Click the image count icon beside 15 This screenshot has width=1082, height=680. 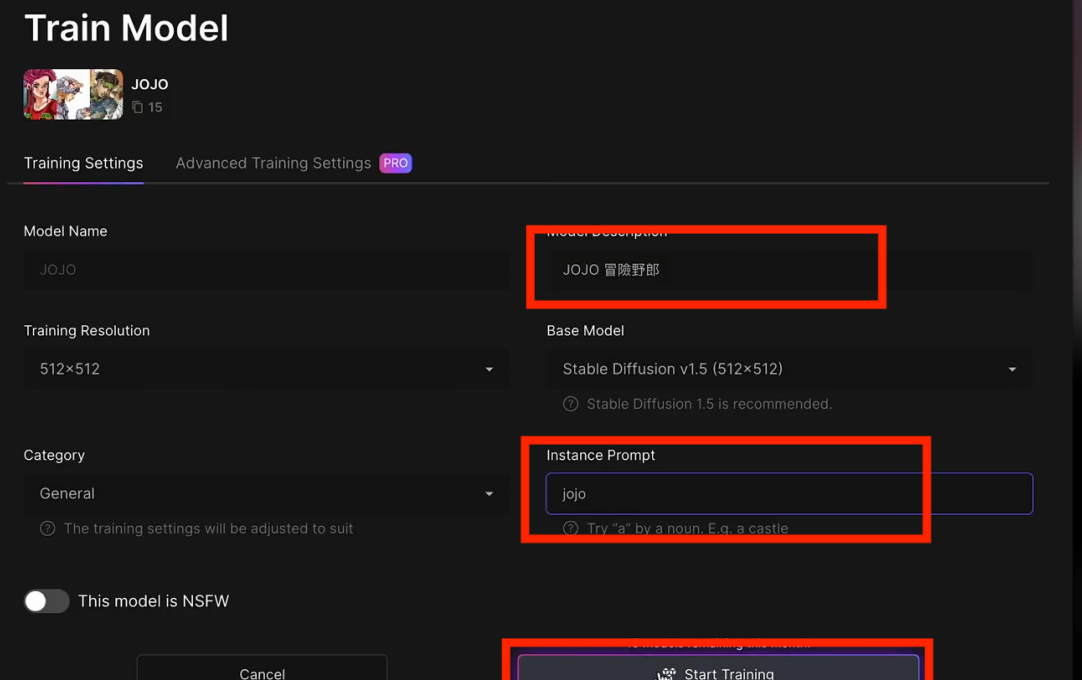pos(137,107)
